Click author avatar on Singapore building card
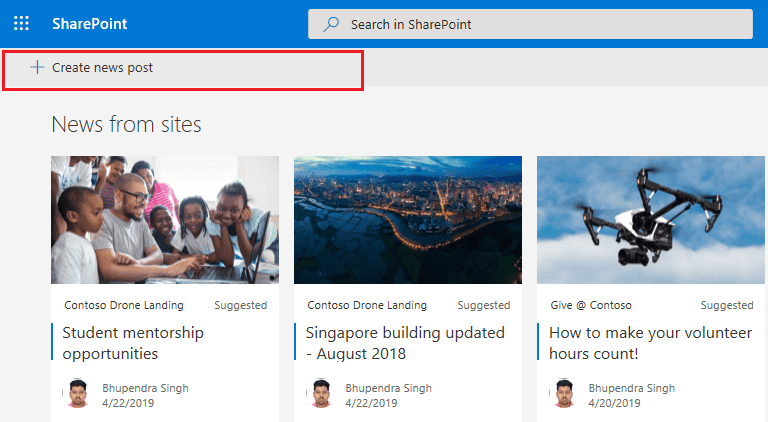Viewport: 768px width, 422px height. [320, 394]
